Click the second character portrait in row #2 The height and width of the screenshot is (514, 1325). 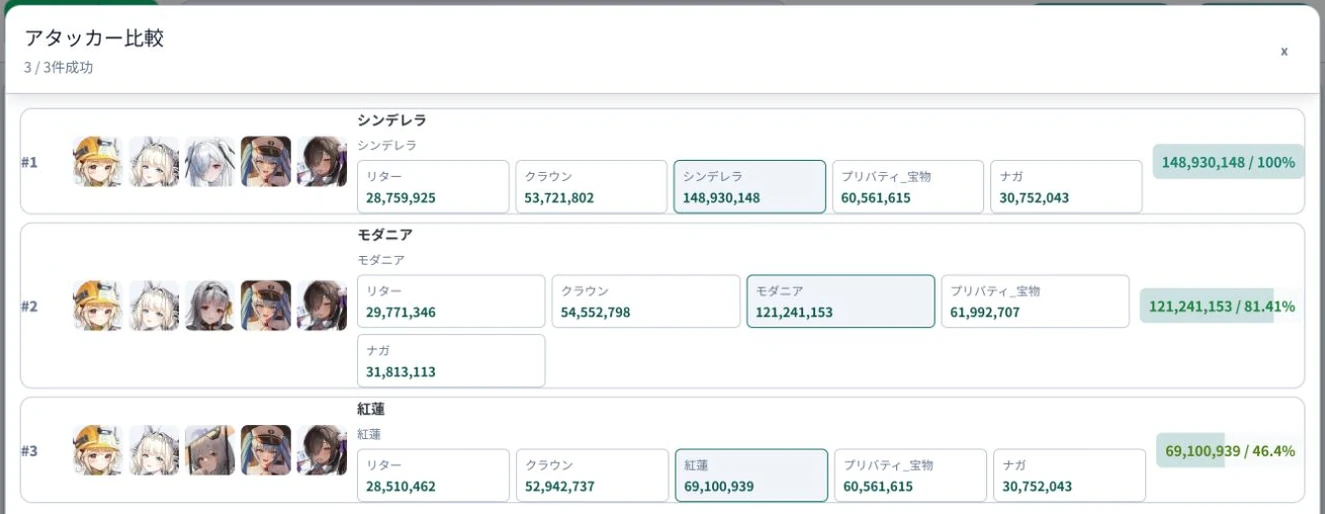click(x=154, y=306)
